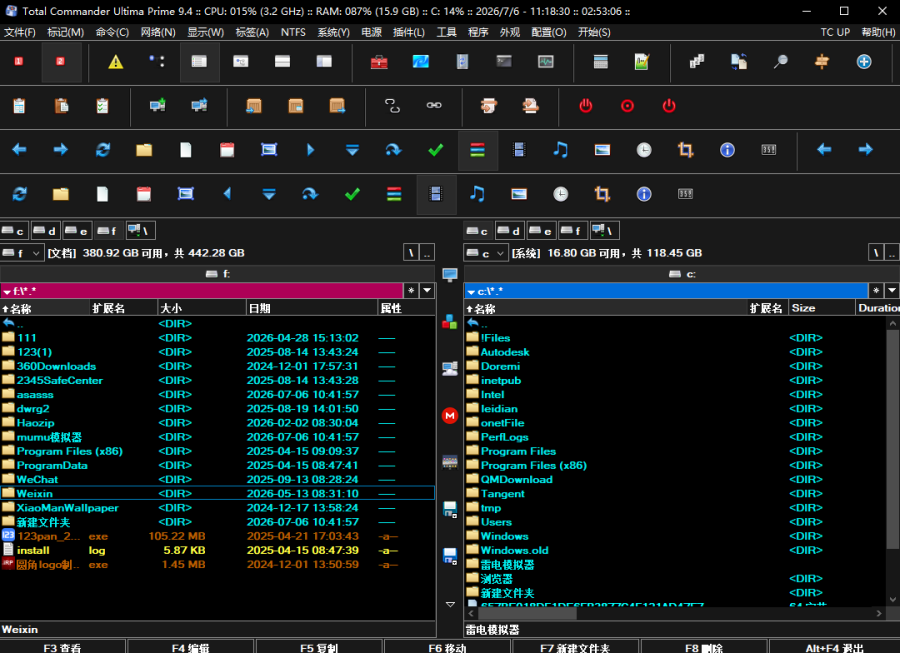Click the F7 新建文件夹 button

click(575, 647)
